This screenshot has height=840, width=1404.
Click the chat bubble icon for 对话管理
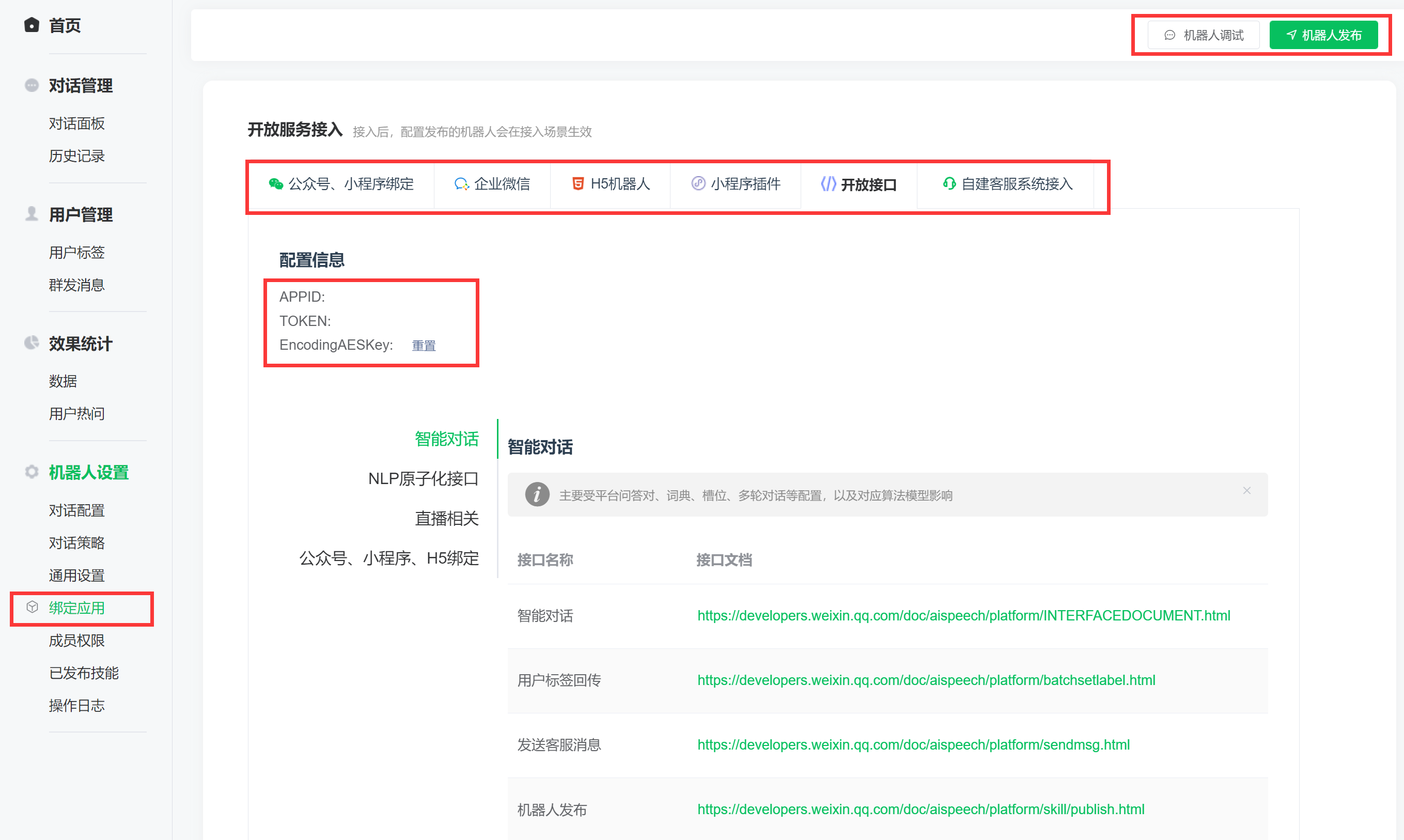click(32, 85)
